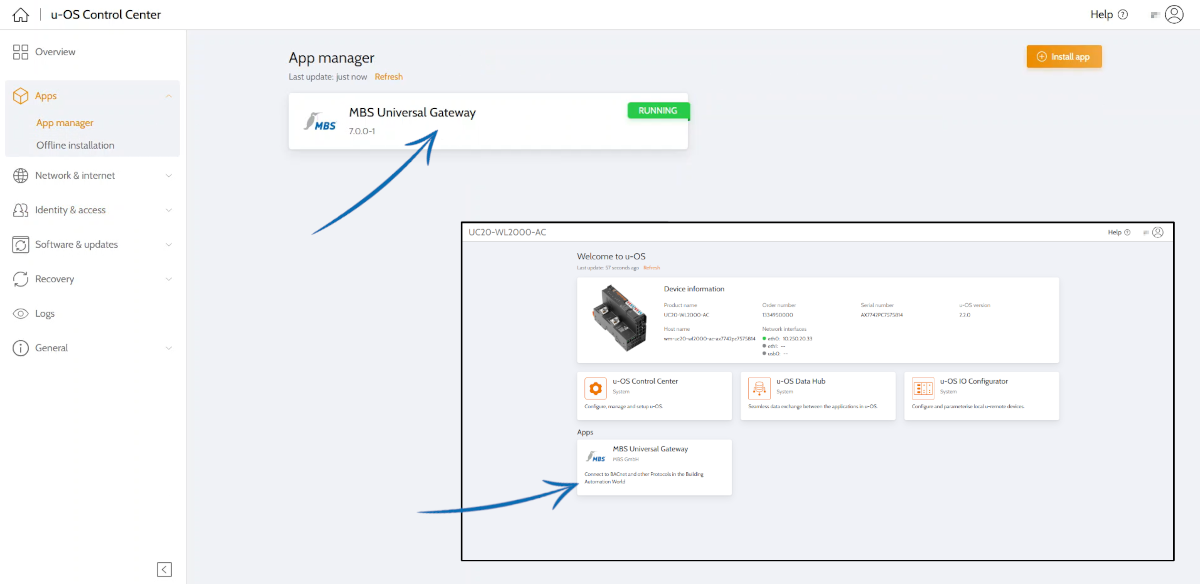The image size is (1200, 584).
Task: Click the Logs eye icon
Action: [x=20, y=314]
